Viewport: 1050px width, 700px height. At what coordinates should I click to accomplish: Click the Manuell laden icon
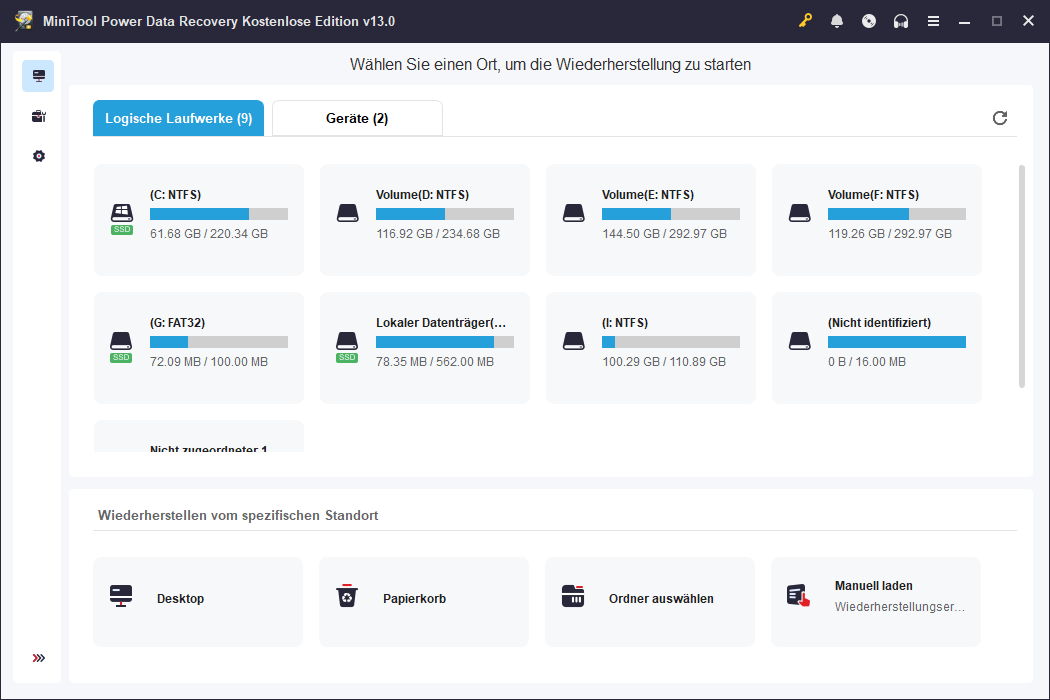pos(798,596)
